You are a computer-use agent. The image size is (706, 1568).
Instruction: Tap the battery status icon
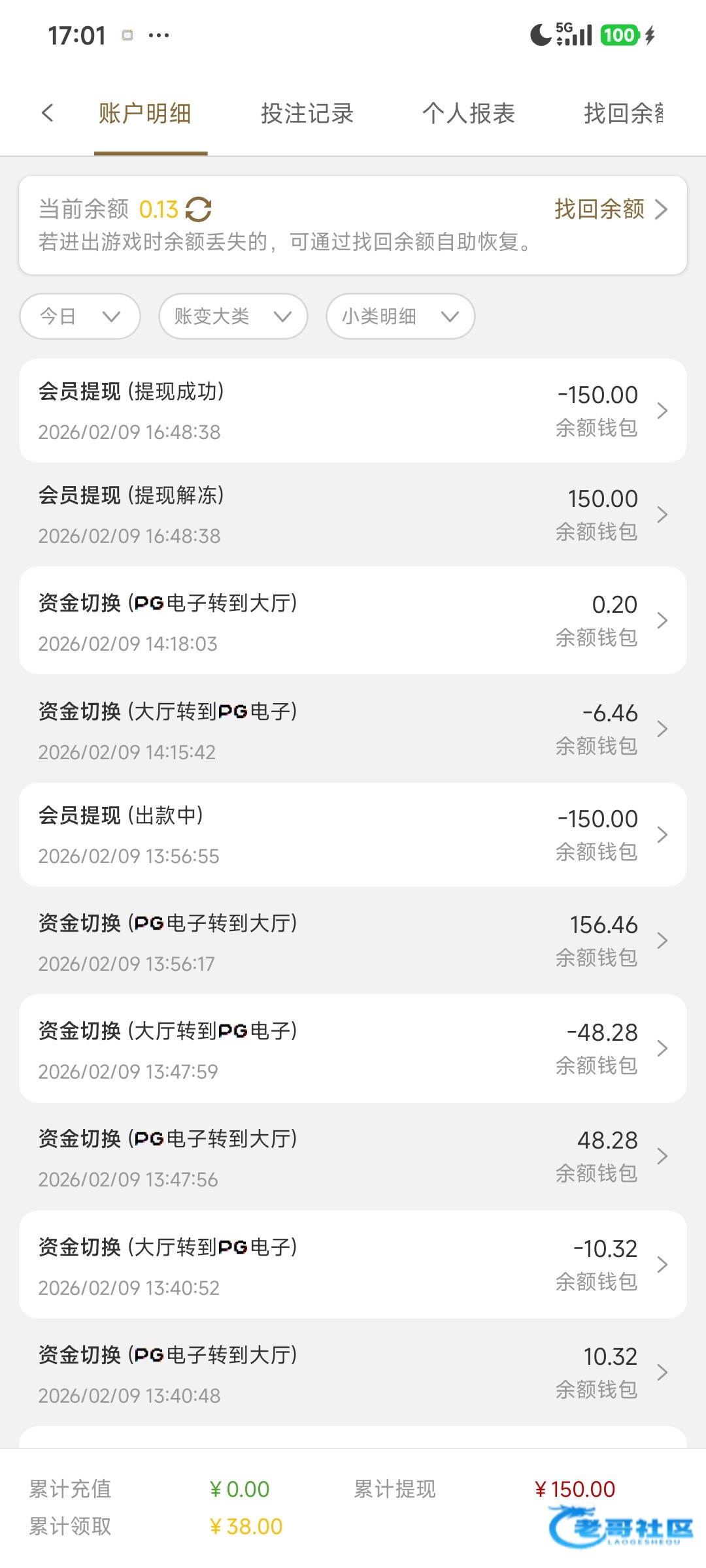[x=619, y=35]
